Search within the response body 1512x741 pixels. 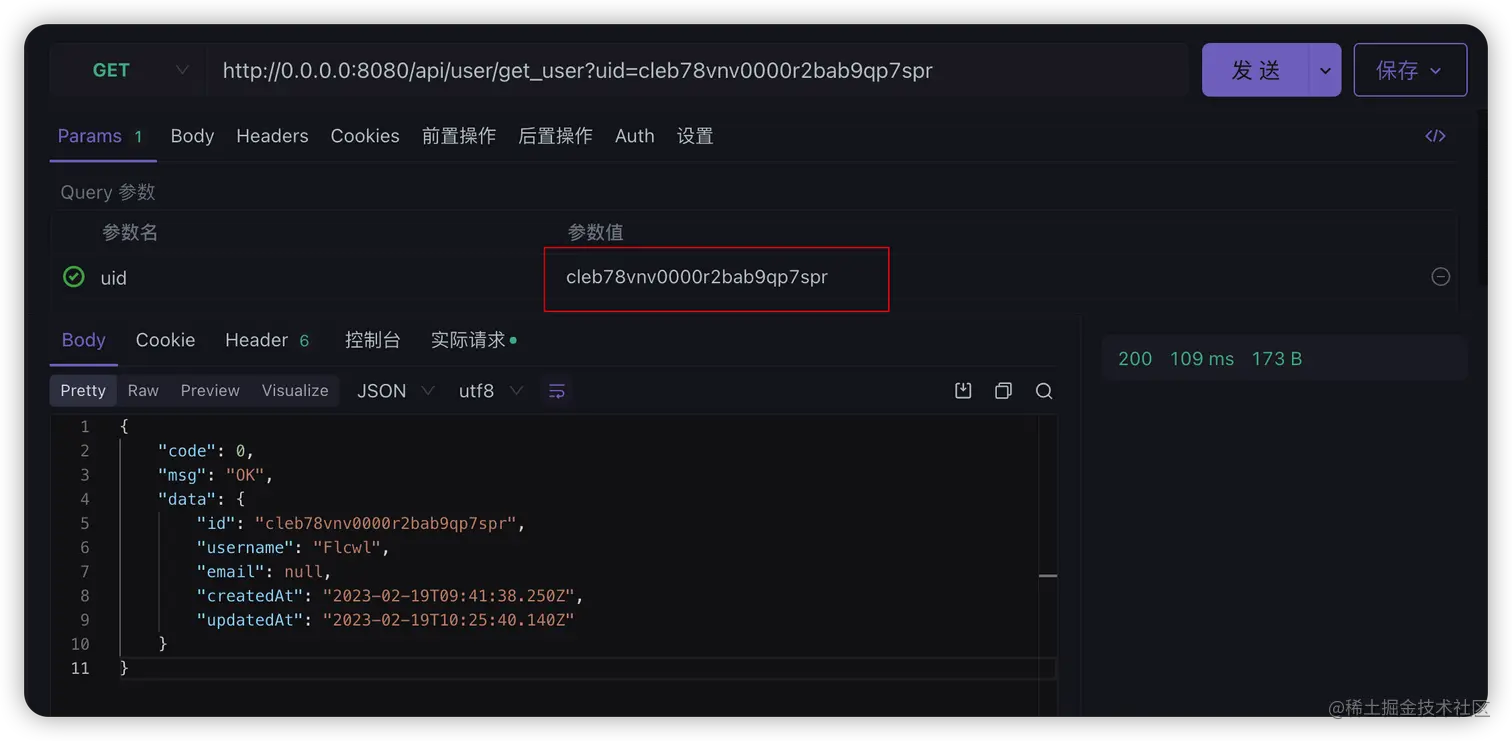point(1044,391)
